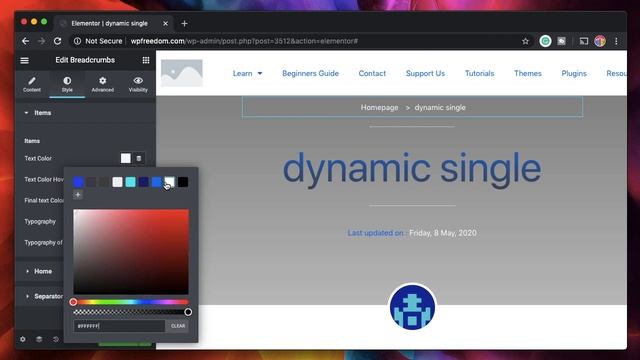Select the cyan preset swatch
This screenshot has height=360, width=640.
(x=131, y=182)
